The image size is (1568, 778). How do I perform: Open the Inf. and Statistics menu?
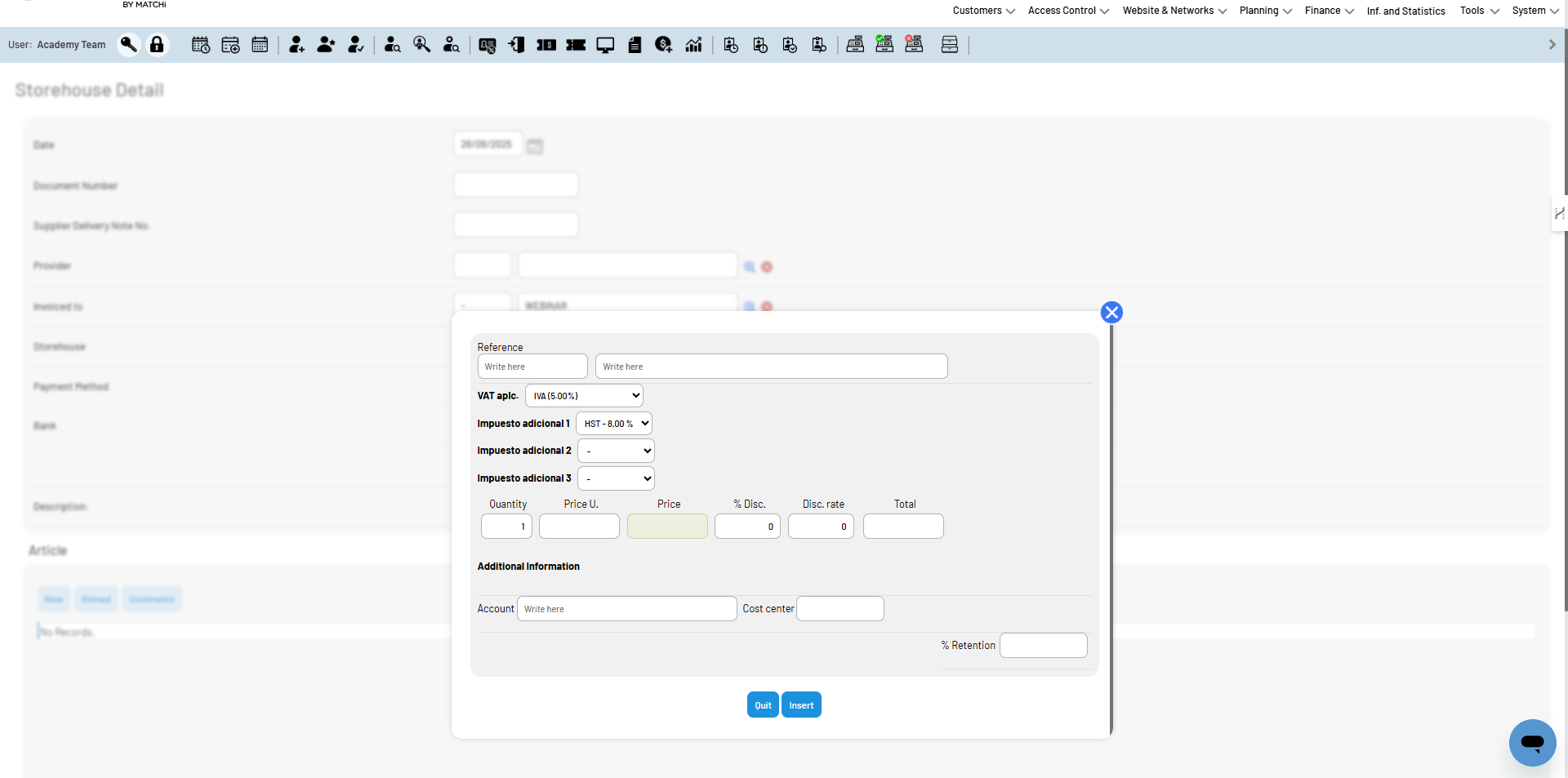point(1405,11)
